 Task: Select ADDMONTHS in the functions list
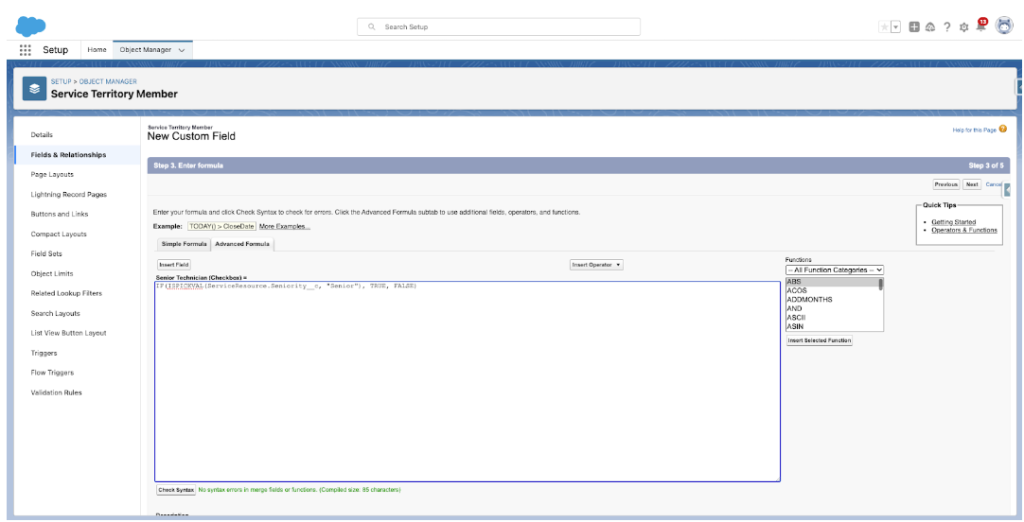coord(831,300)
